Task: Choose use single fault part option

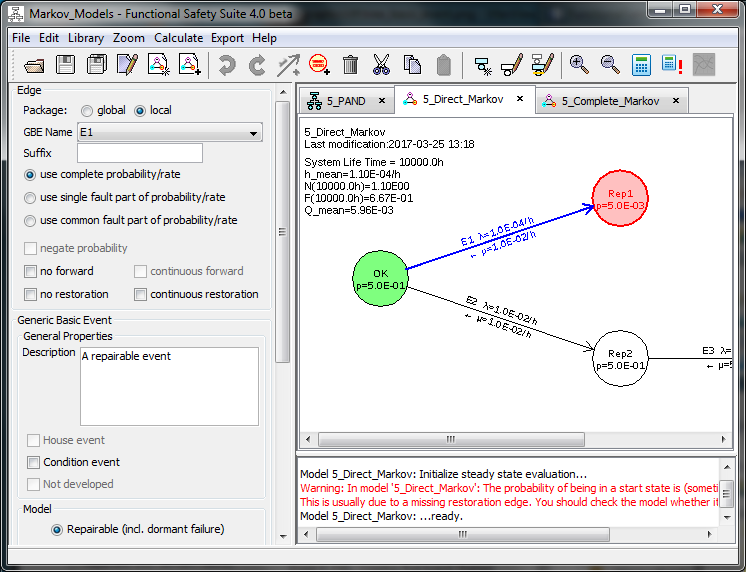Action: pos(32,197)
